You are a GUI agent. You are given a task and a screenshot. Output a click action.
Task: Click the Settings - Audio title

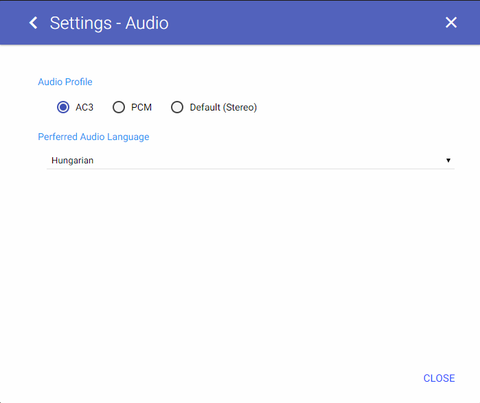(x=109, y=23)
